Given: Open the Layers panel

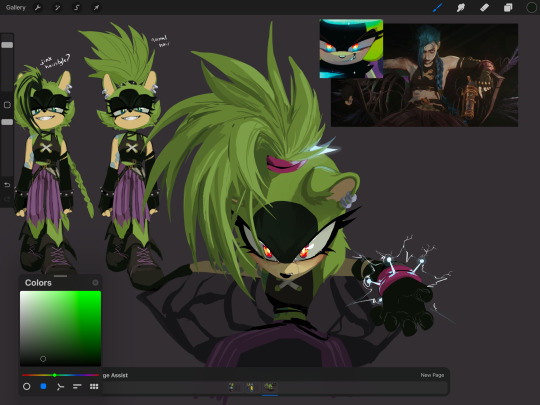Looking at the screenshot, I should (x=508, y=8).
